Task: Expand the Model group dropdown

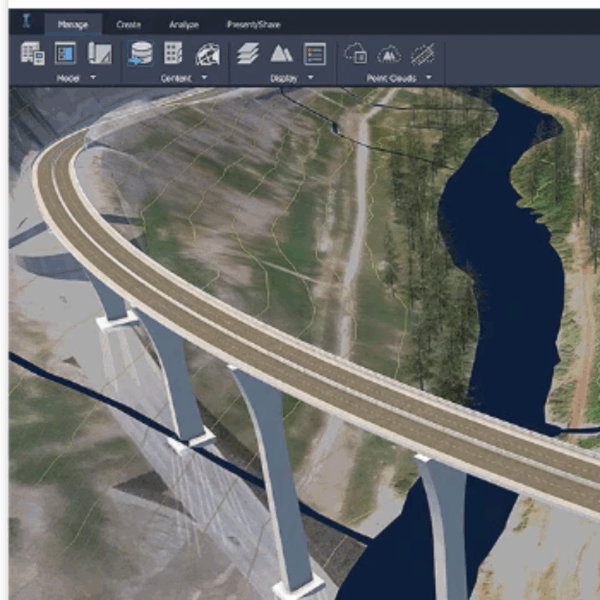Action: pos(93,77)
